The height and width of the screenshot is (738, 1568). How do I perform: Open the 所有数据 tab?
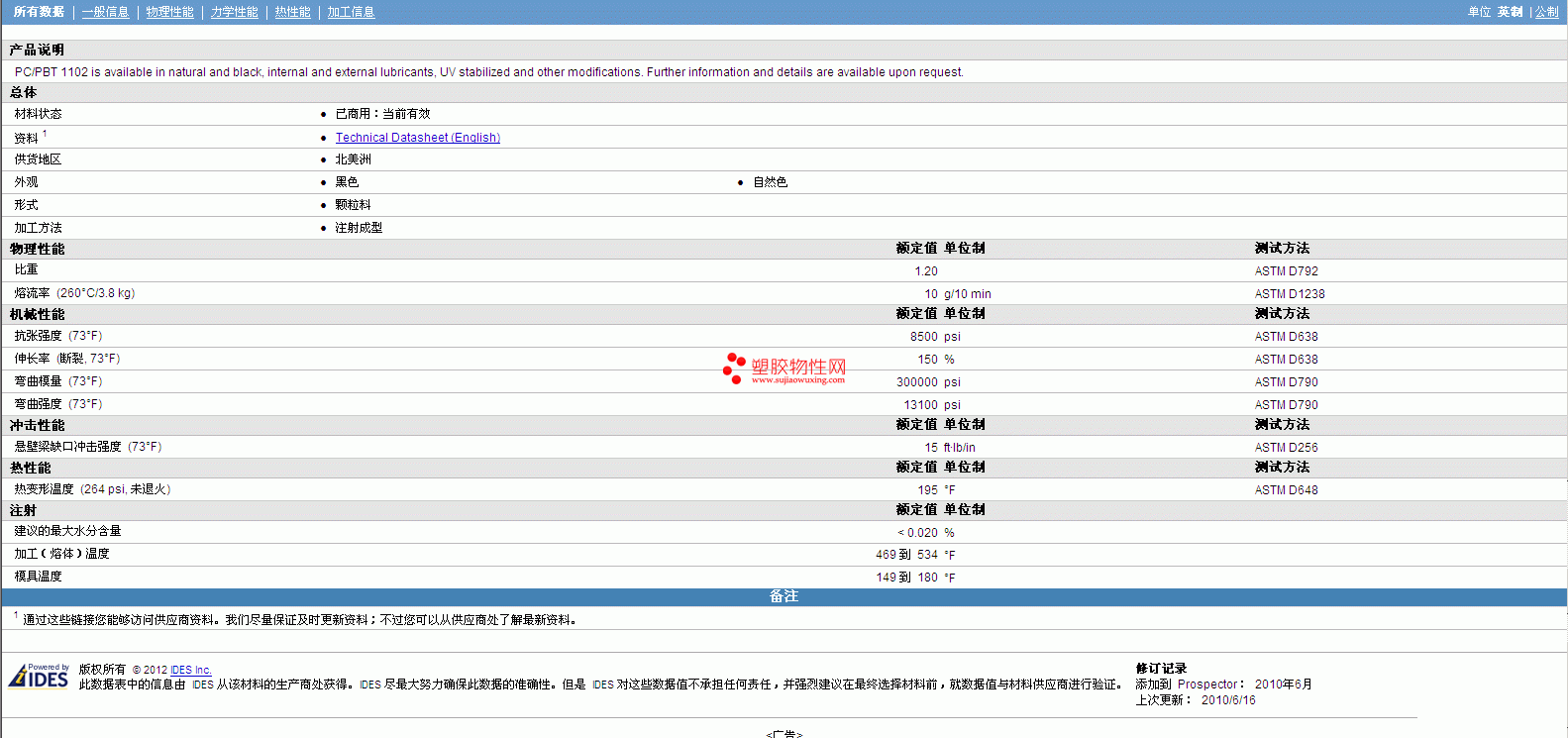point(39,12)
